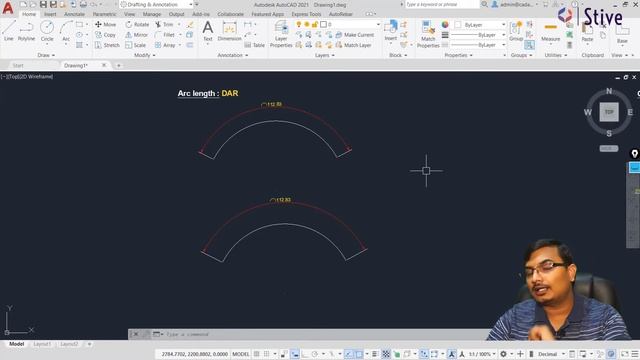
Task: Insert a Table from Annotation panel
Action: tap(255, 45)
